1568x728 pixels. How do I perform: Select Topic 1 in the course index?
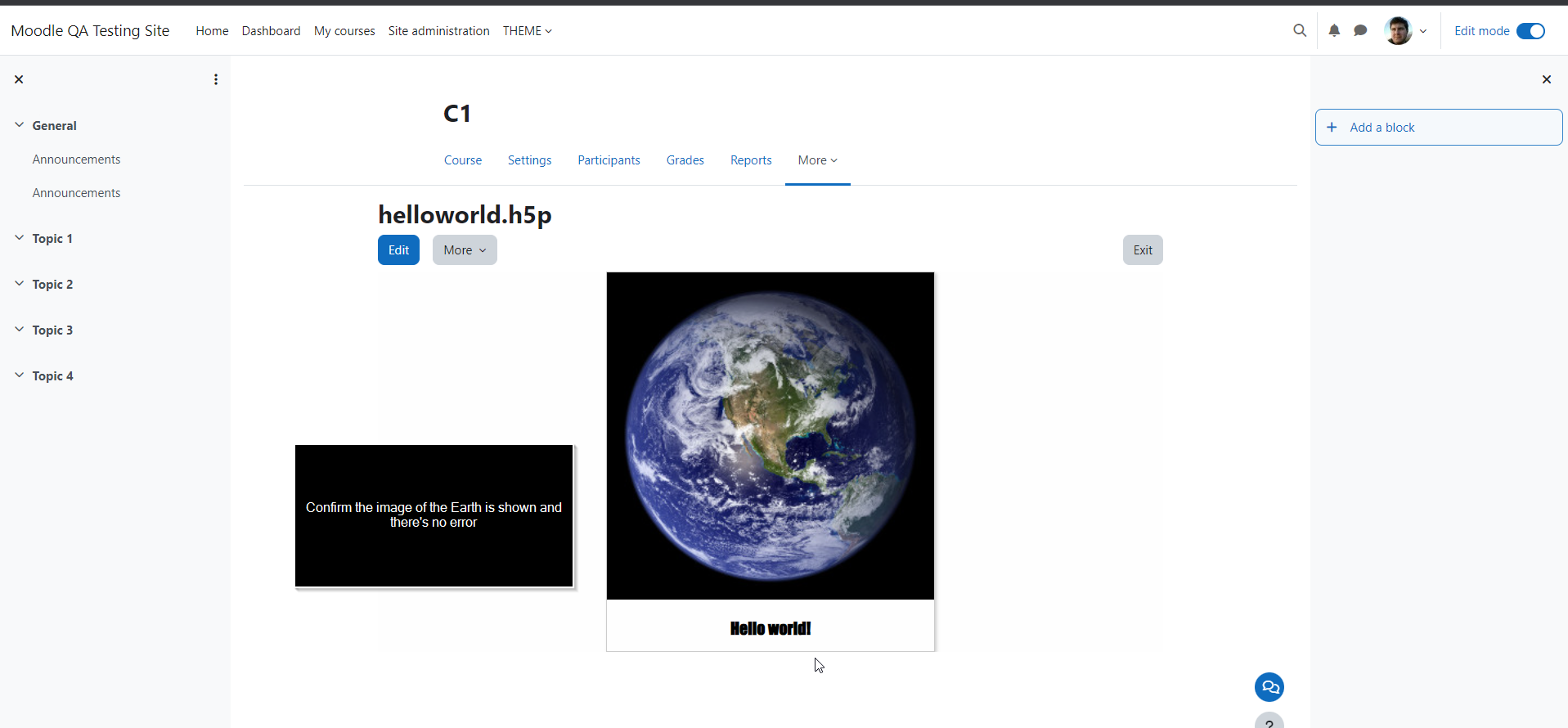point(52,239)
